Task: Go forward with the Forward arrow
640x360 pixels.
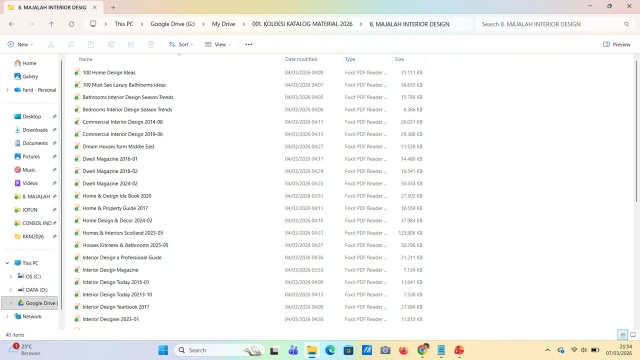Action: coord(31,24)
